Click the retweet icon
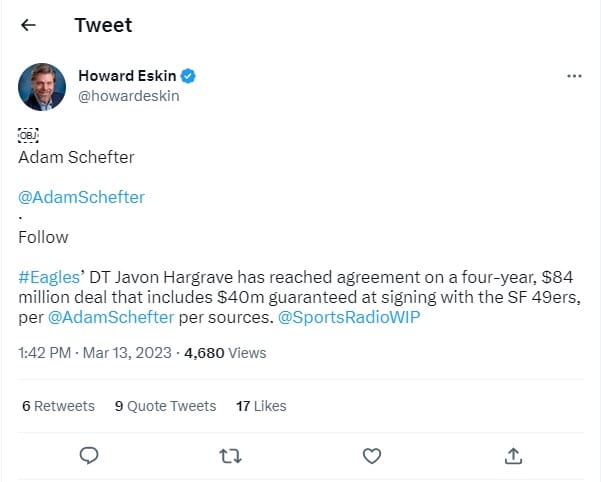The image size is (601, 482). [x=229, y=456]
